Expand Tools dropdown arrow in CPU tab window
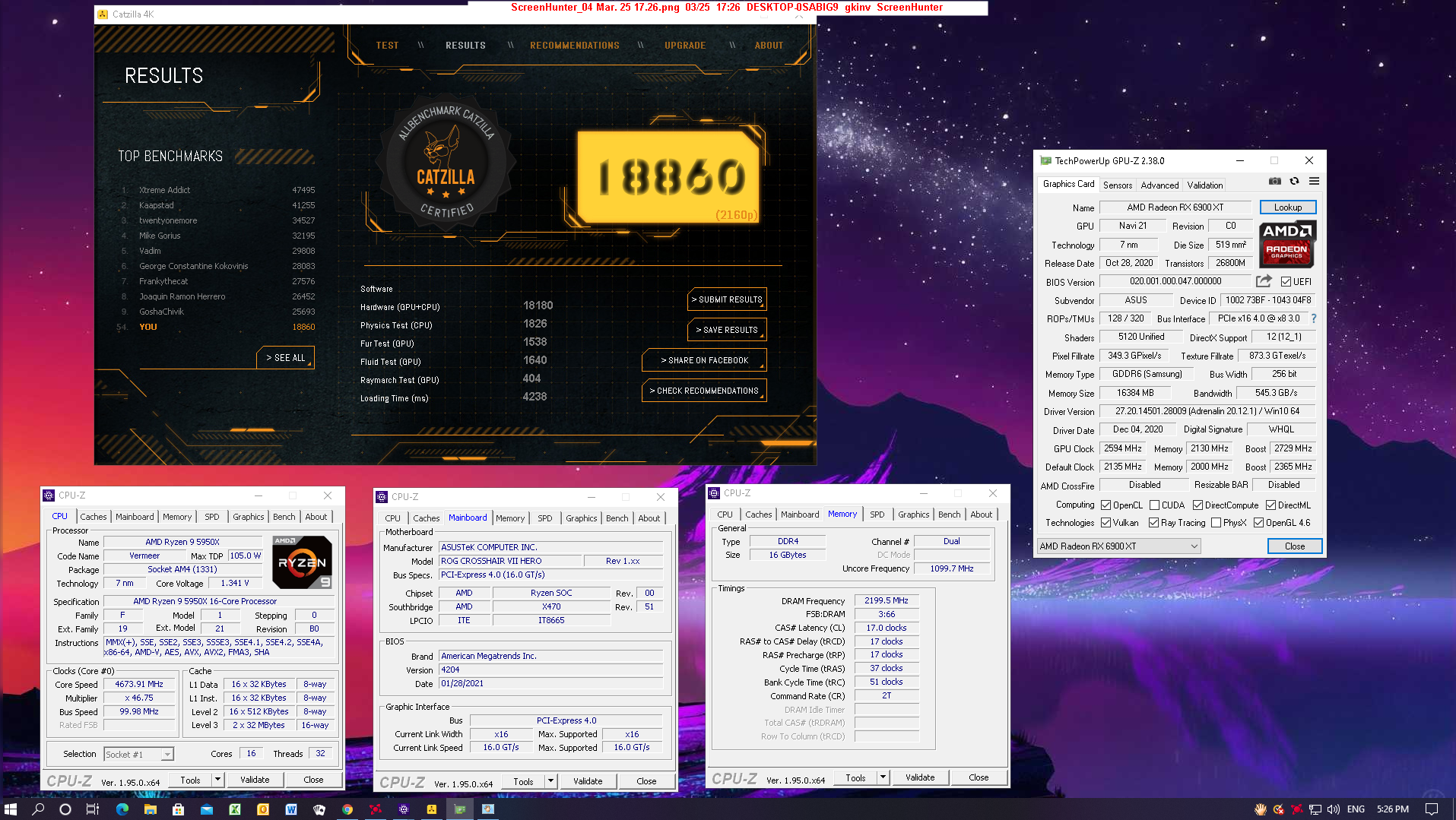1456x820 pixels. coord(217,780)
